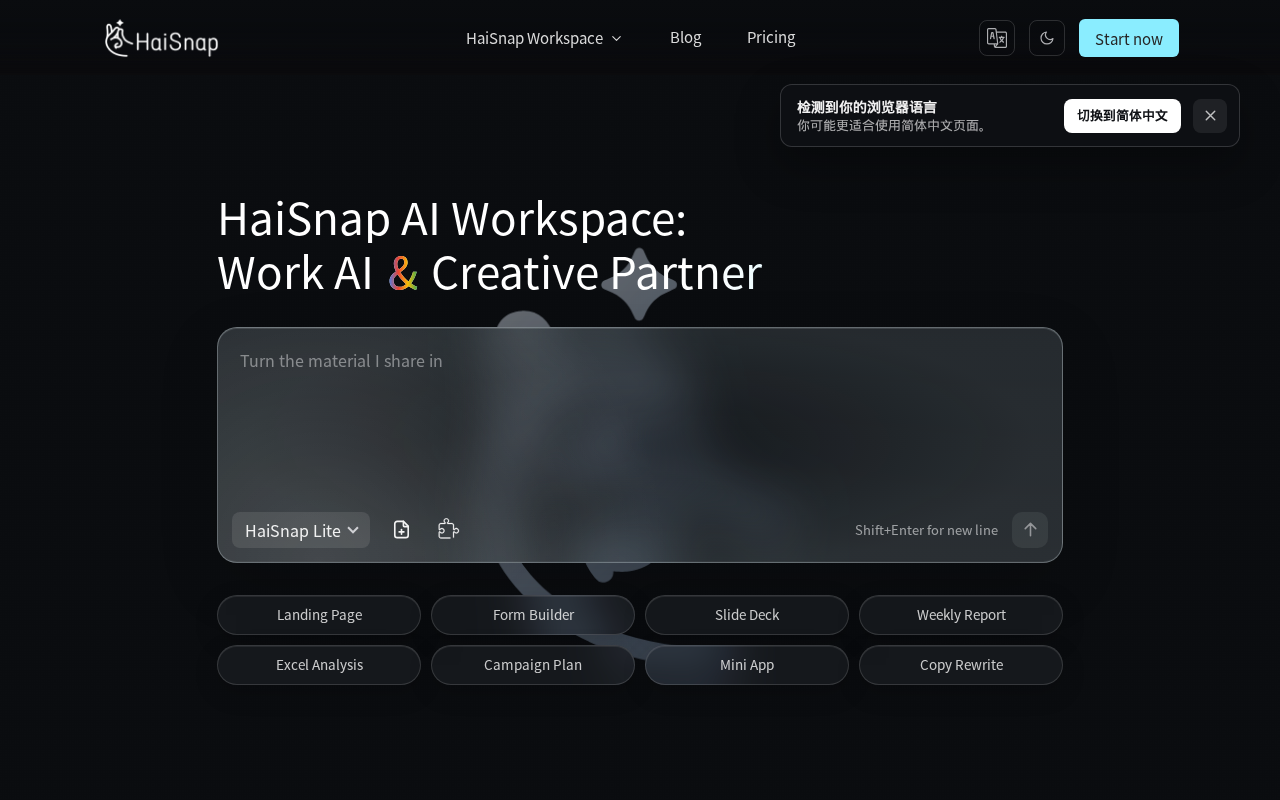Select the Mini App suggestion
Screen dimensions: 1280x800
tap(747, 665)
